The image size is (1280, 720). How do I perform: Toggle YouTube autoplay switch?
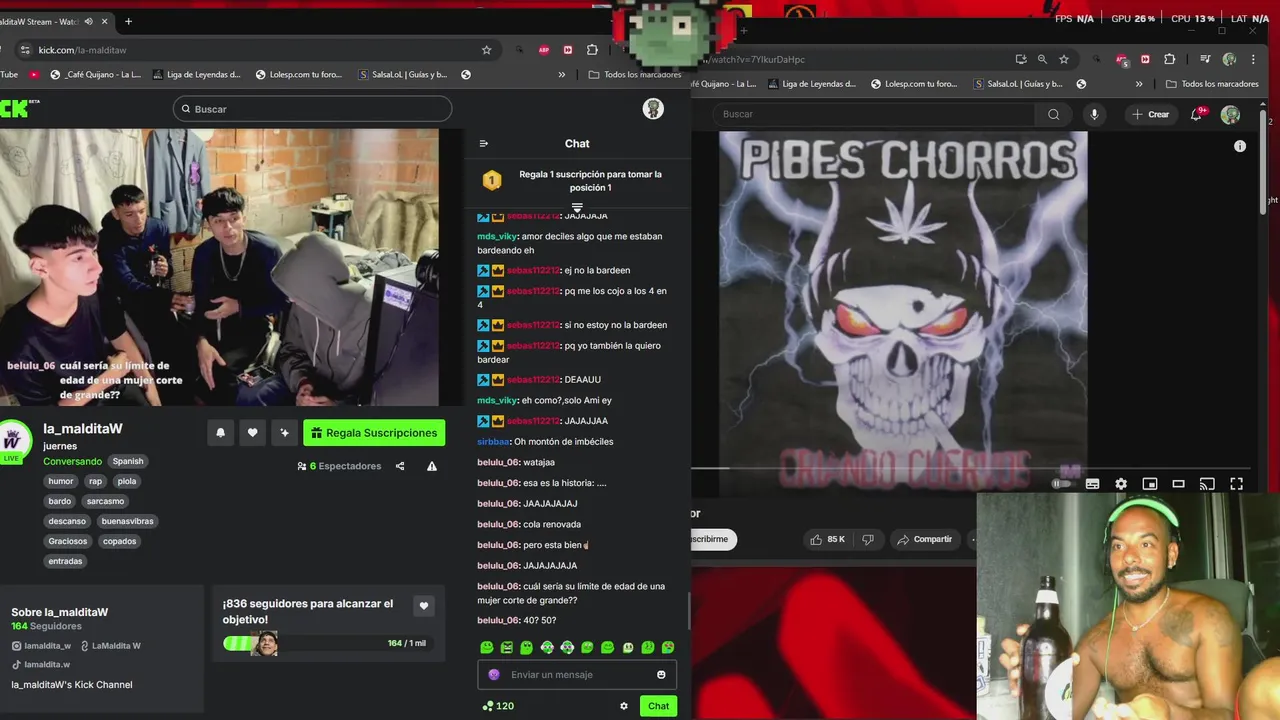[x=1061, y=484]
